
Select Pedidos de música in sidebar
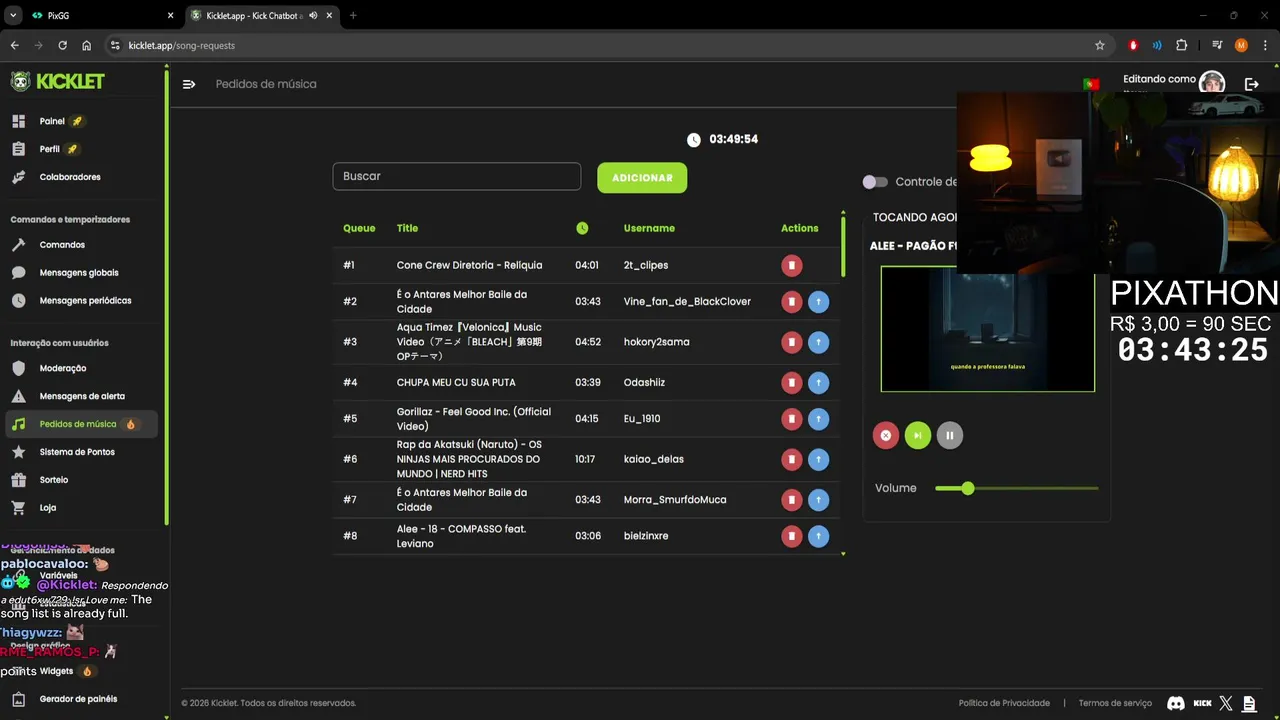[82, 424]
